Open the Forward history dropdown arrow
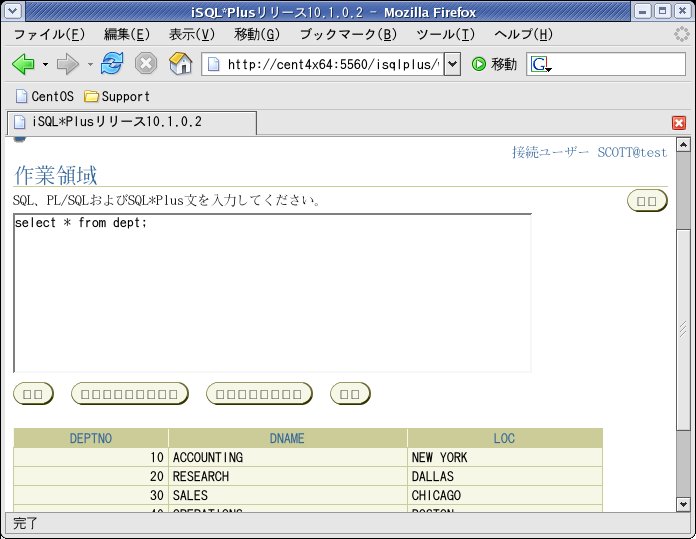696x539 pixels. 90,65
